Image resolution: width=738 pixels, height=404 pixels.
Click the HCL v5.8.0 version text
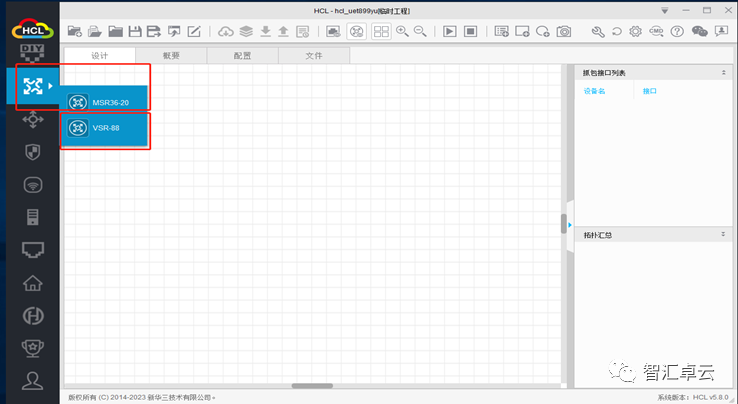pos(710,397)
